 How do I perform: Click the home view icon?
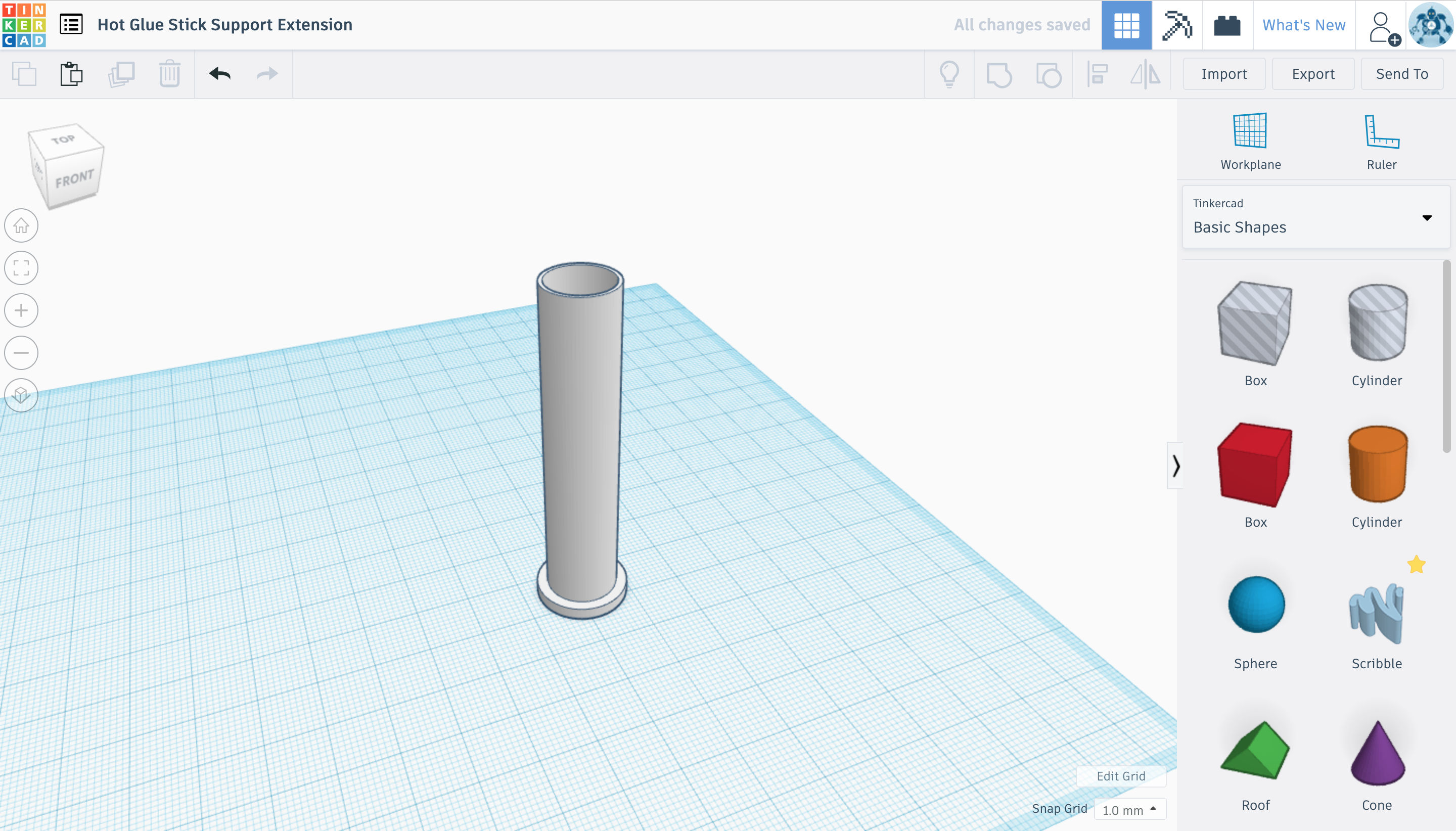(x=21, y=225)
